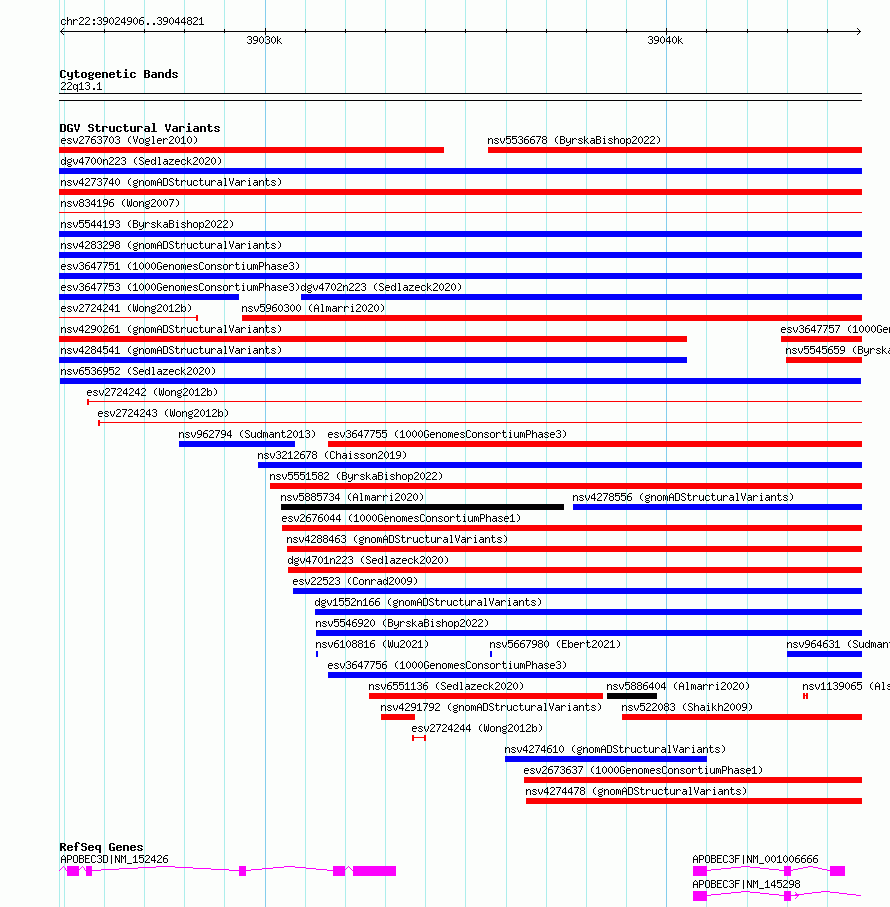This screenshot has height=907, width=890.
Task: Open esv2724241 (Wong2012b) variant label
Action: click(126, 308)
